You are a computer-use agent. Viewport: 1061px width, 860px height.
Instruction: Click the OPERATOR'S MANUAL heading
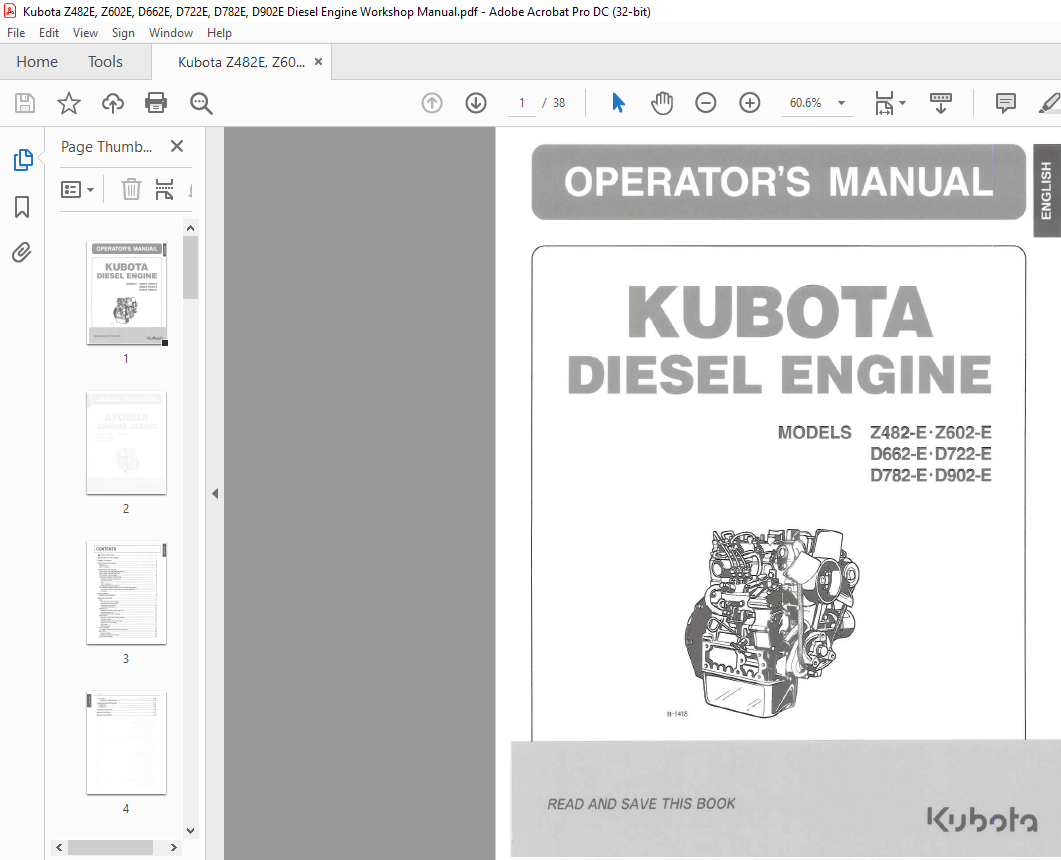(x=779, y=182)
